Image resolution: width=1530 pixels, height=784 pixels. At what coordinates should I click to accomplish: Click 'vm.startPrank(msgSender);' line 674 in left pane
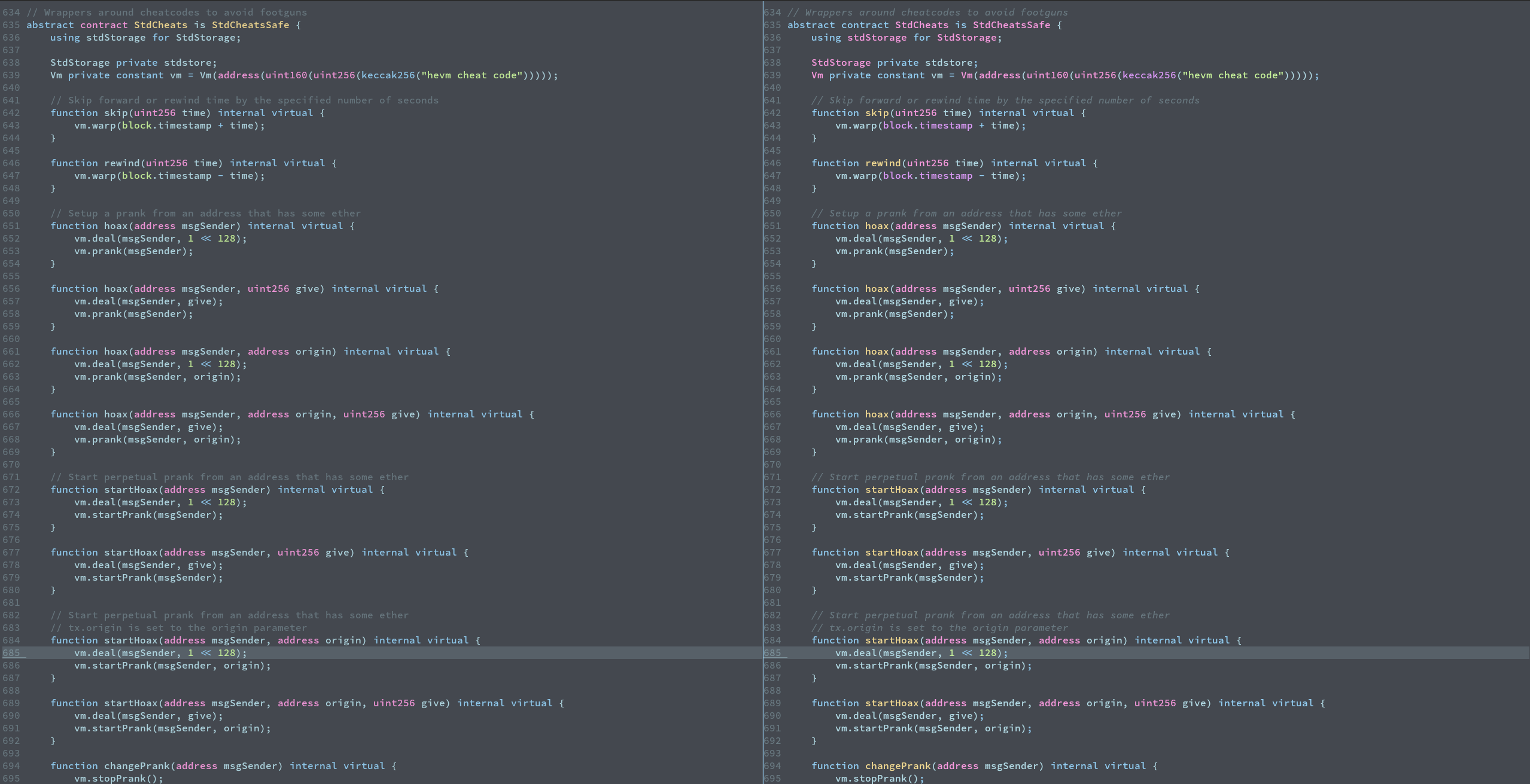pyautogui.click(x=148, y=515)
